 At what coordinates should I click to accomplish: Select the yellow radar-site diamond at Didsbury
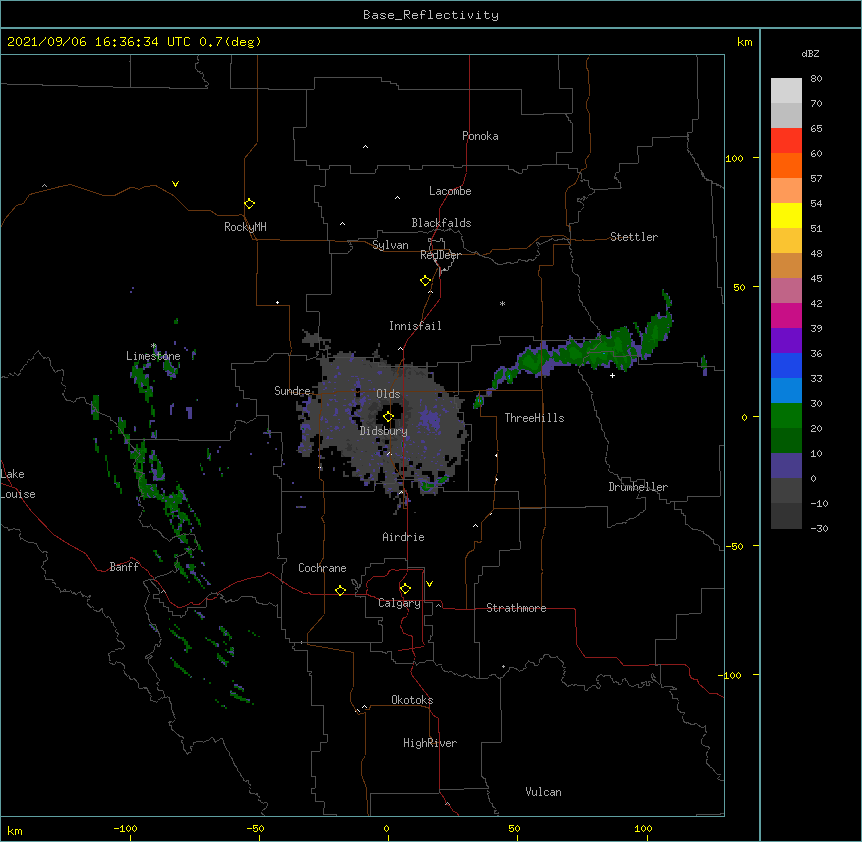pyautogui.click(x=388, y=417)
